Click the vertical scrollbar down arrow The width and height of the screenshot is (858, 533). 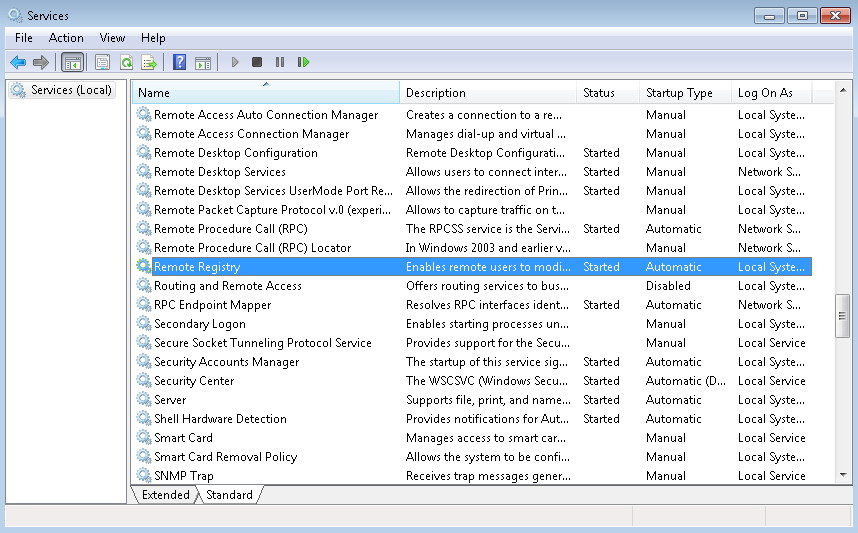[843, 477]
